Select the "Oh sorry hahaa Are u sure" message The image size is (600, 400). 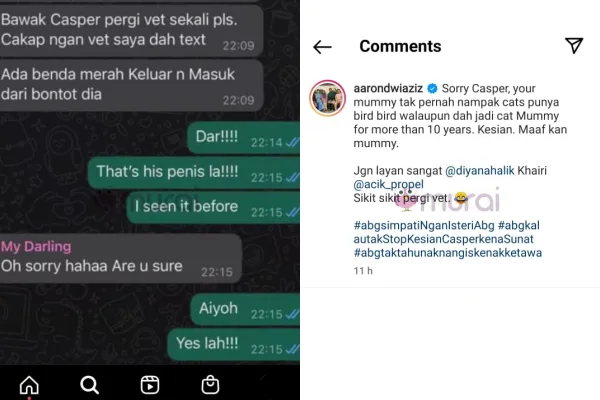(121, 258)
